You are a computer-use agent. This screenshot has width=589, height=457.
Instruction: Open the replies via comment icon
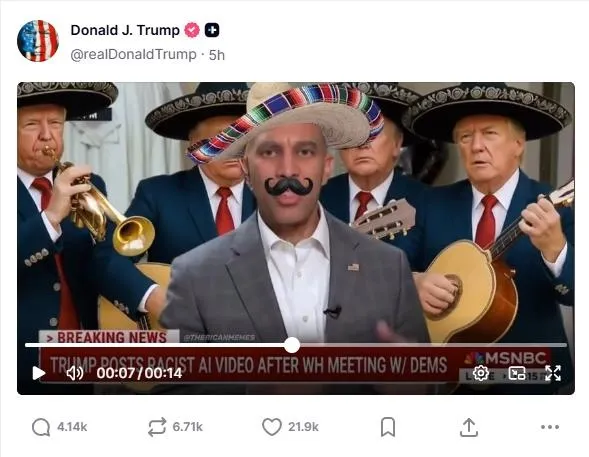tap(41, 427)
